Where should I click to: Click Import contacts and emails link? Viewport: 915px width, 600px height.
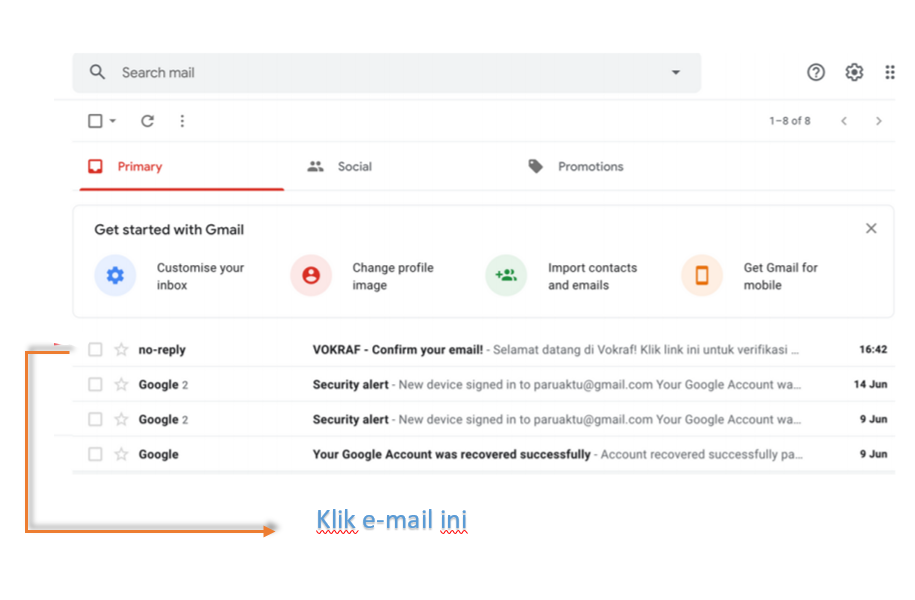[592, 276]
